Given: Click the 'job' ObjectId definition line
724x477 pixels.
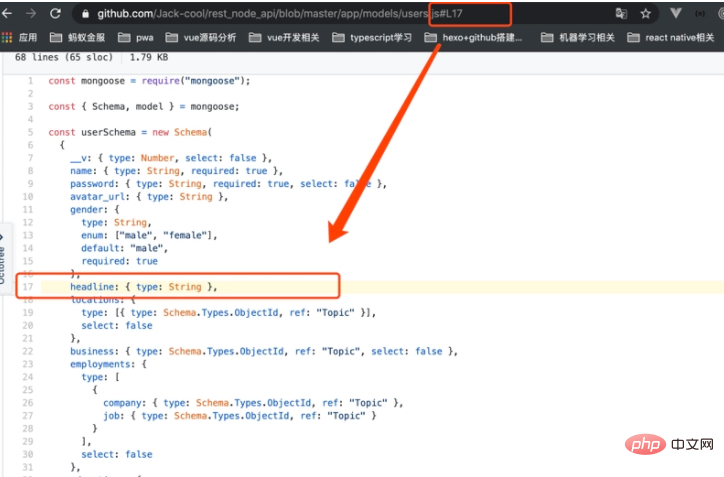Looking at the screenshot, I should (240, 416).
